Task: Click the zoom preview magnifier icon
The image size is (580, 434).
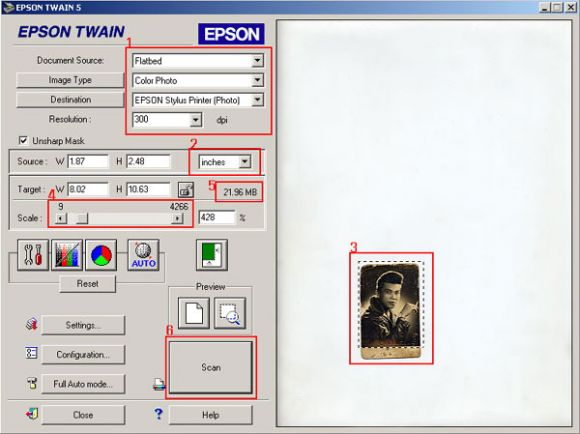Action: [x=230, y=313]
